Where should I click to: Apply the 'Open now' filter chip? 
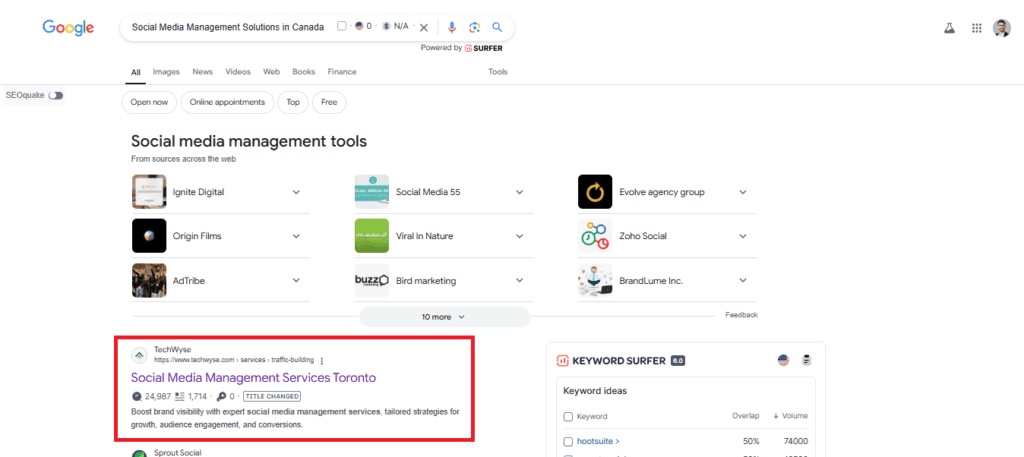(149, 102)
